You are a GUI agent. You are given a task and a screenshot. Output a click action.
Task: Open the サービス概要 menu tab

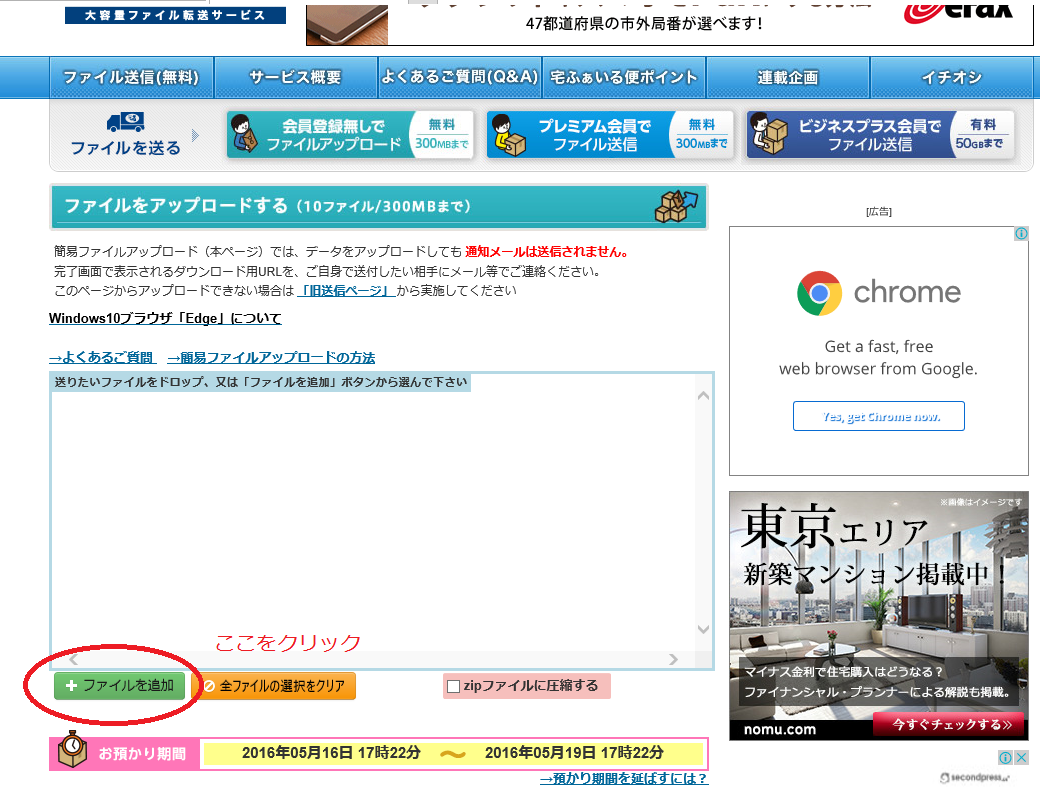[295, 77]
